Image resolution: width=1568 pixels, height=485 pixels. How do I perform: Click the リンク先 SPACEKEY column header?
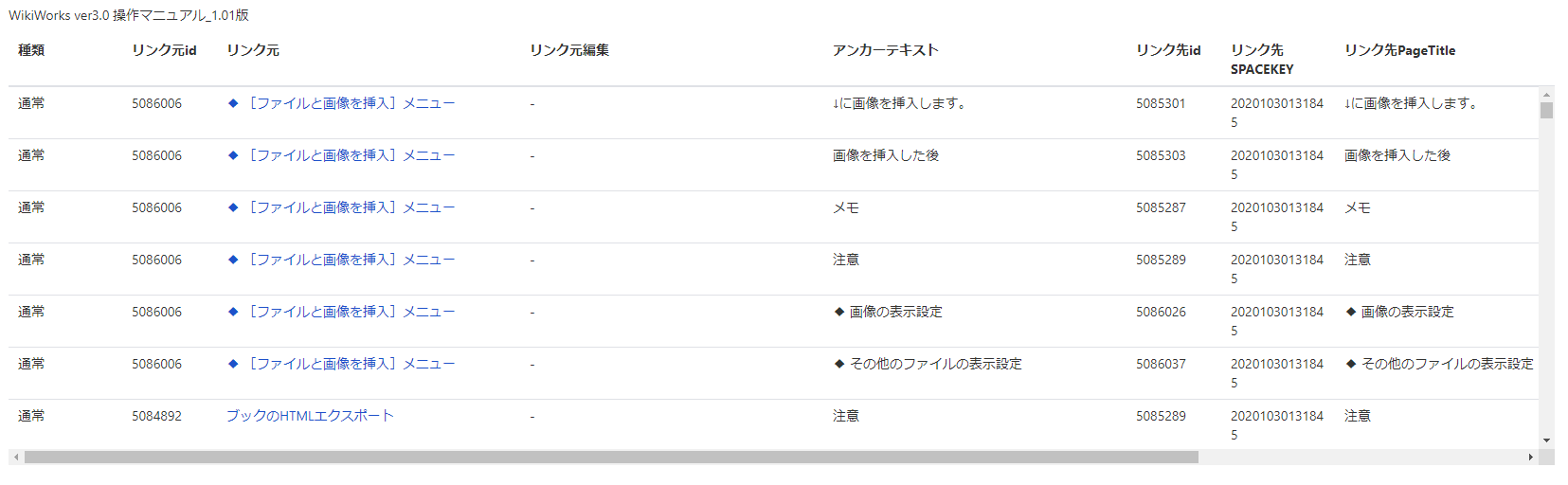pyautogui.click(x=1261, y=60)
